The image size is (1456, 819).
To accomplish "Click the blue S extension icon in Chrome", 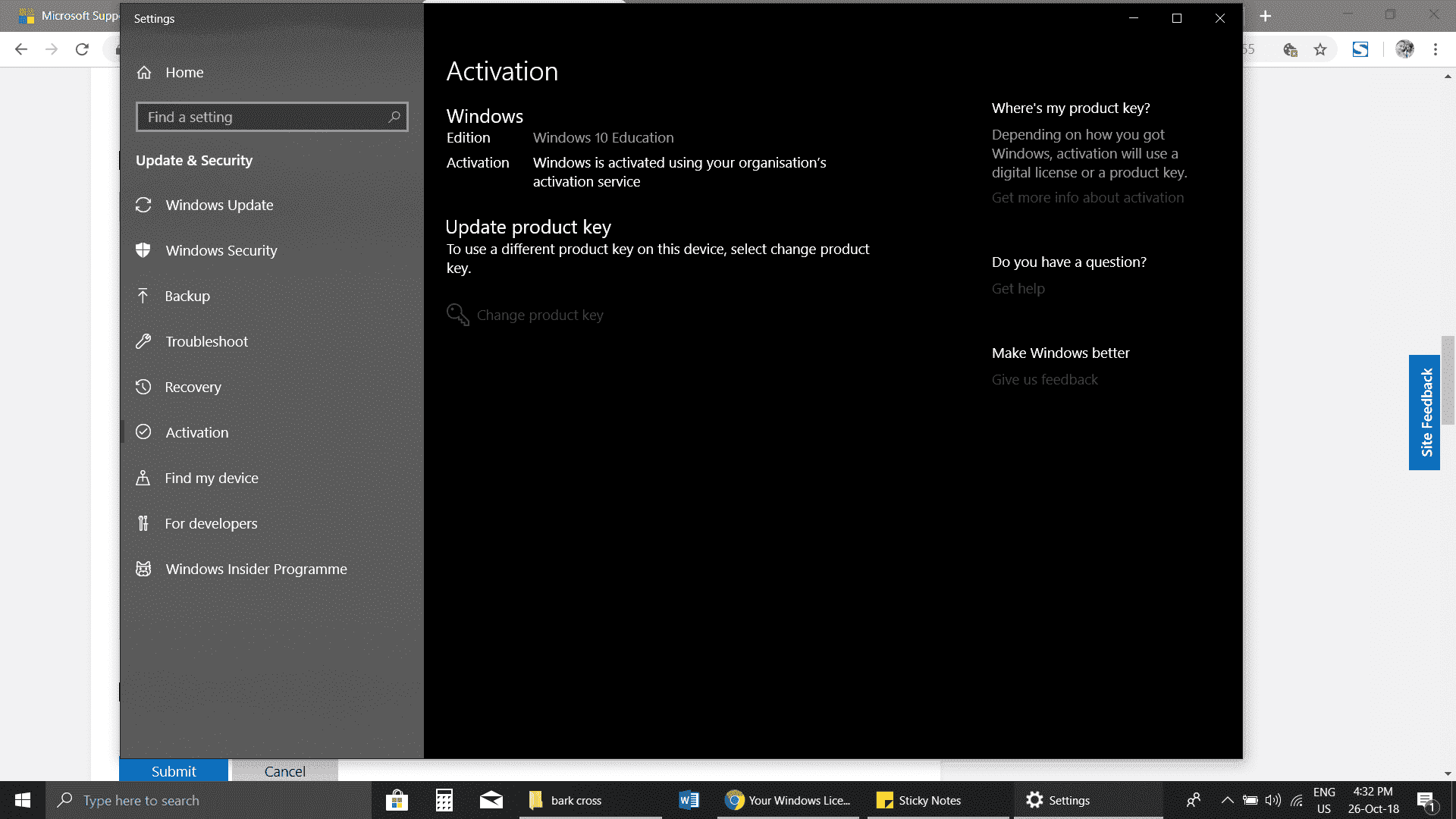I will click(1360, 49).
